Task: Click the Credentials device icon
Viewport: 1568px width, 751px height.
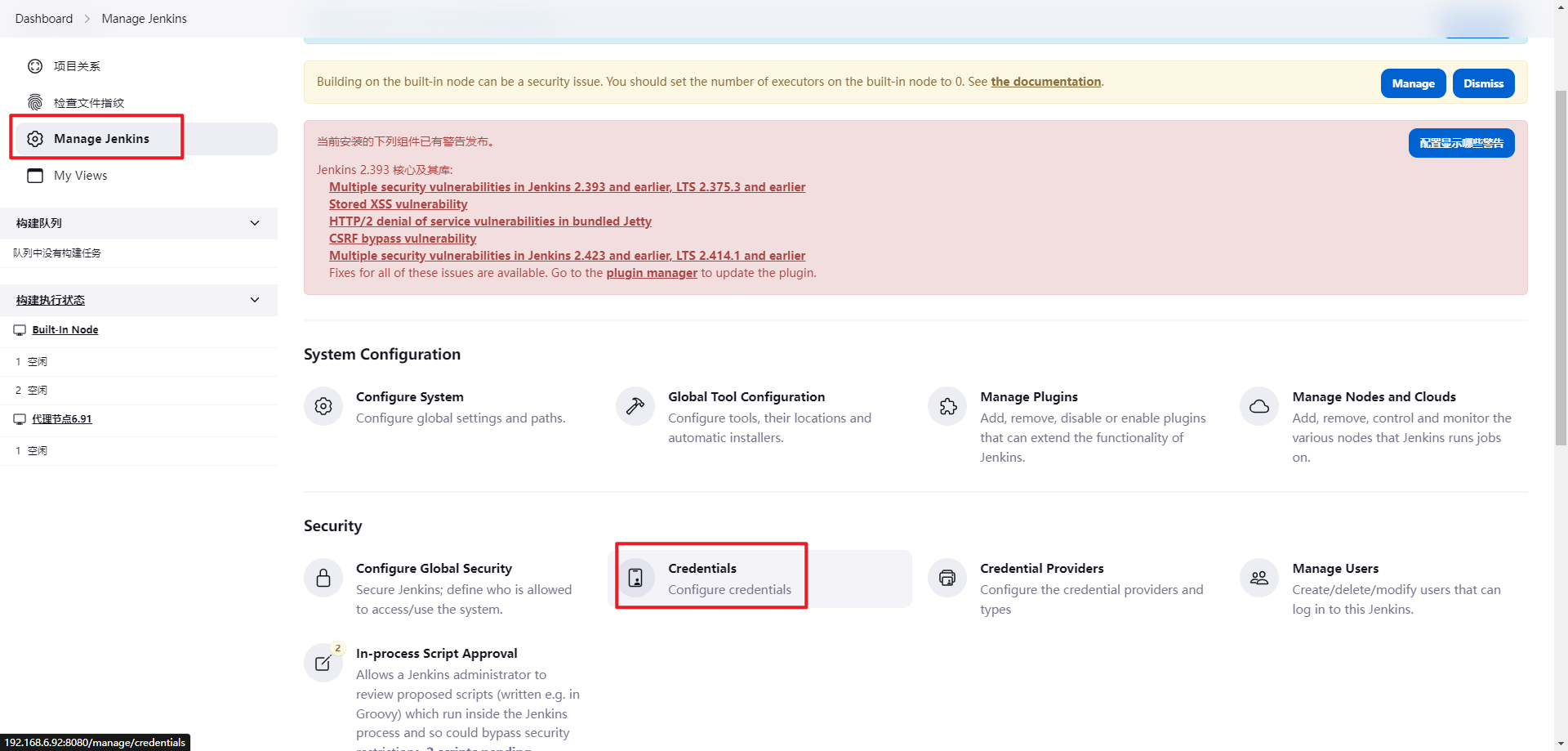Action: pos(635,578)
